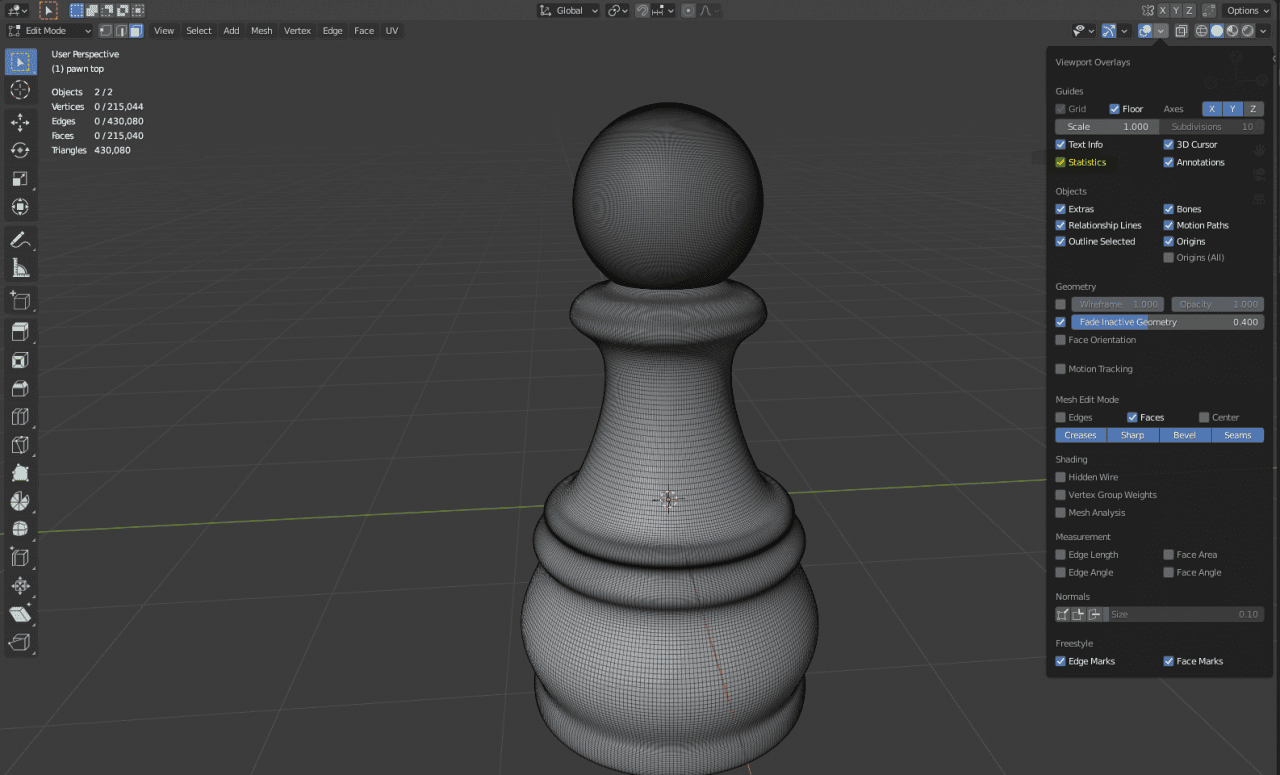The image size is (1280, 775).
Task: Click the Seams overlay button
Action: click(1237, 435)
